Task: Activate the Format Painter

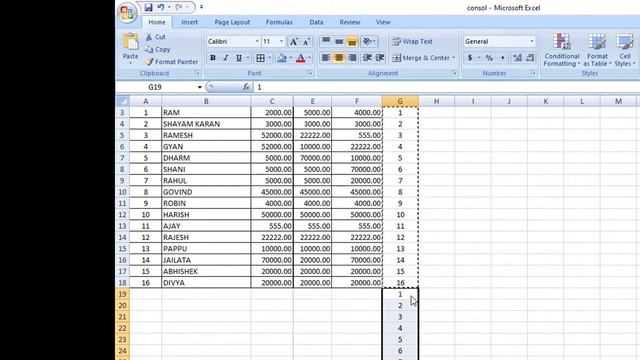Action: tap(172, 62)
